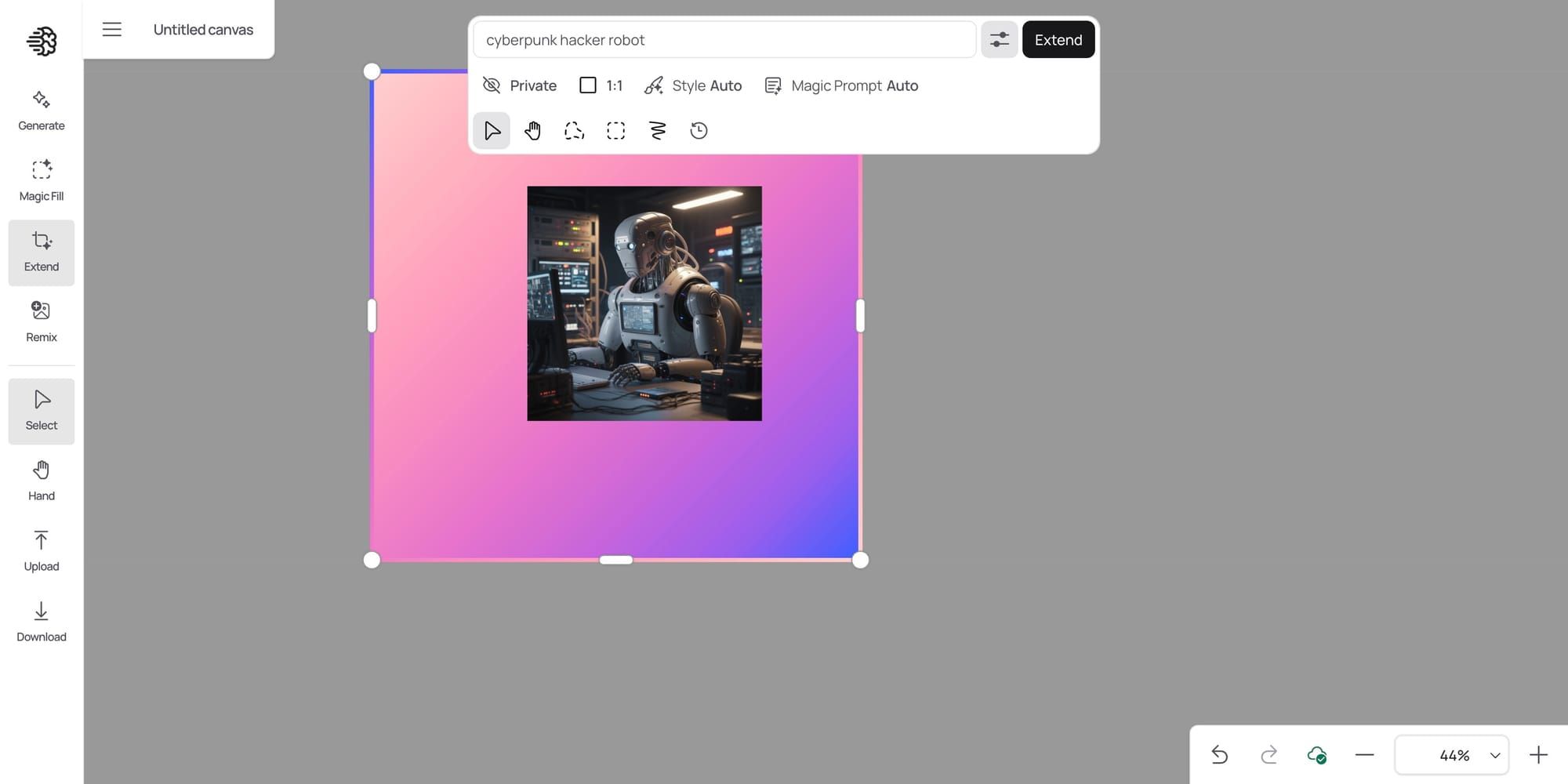
Task: Toggle the 1:1 aspect ratio checkbox
Action: (587, 85)
